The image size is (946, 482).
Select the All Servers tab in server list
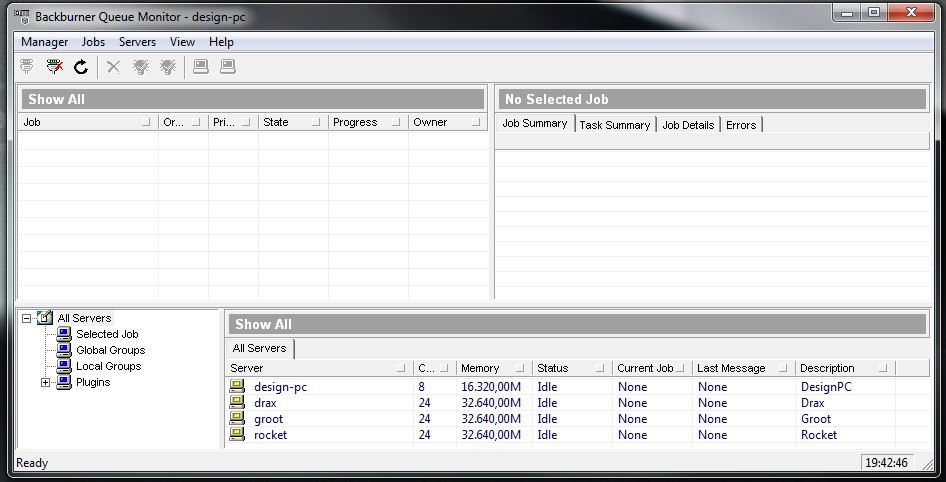click(259, 348)
